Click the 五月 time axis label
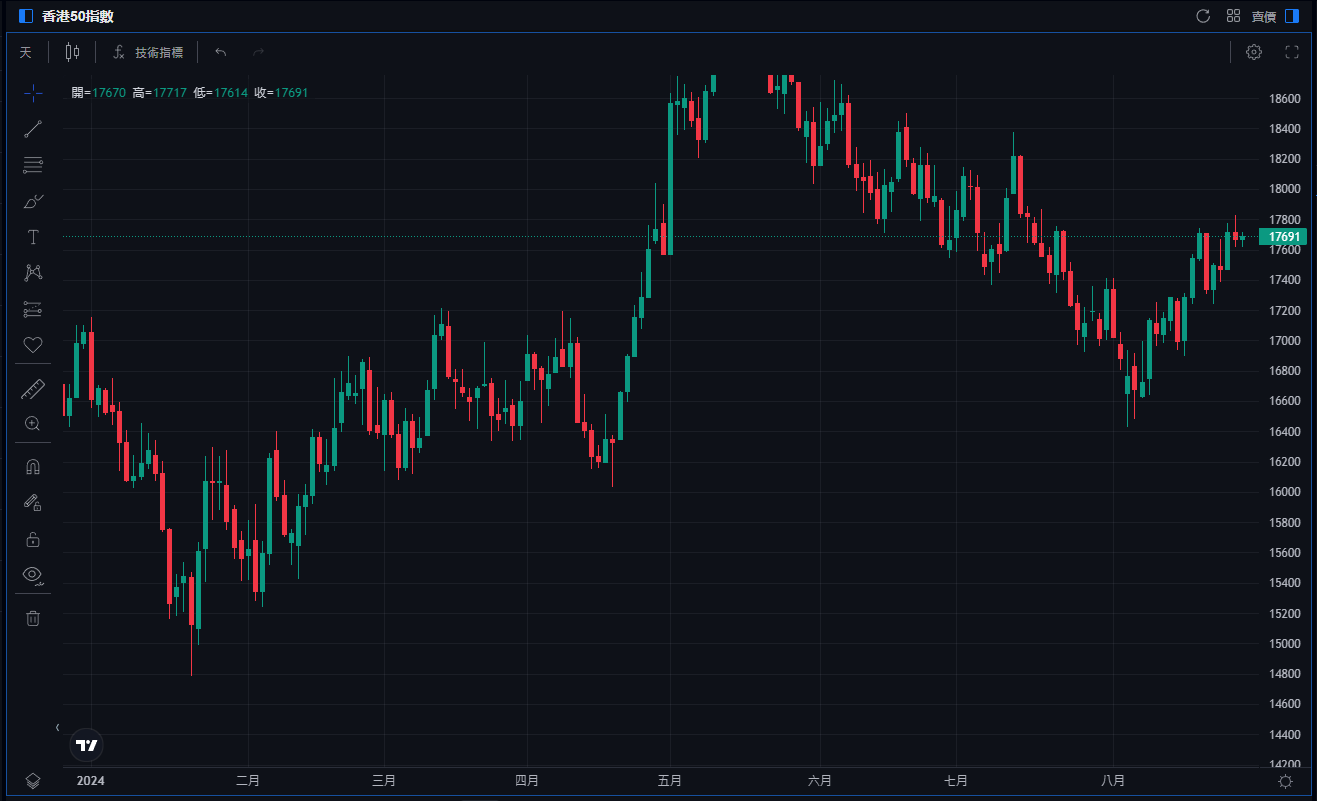 pyautogui.click(x=670, y=781)
